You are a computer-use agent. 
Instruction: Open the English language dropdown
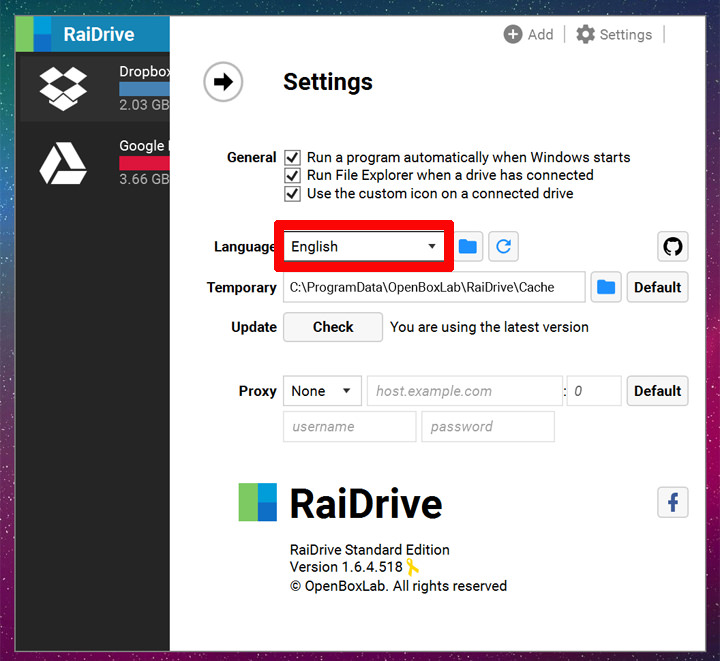coord(364,246)
